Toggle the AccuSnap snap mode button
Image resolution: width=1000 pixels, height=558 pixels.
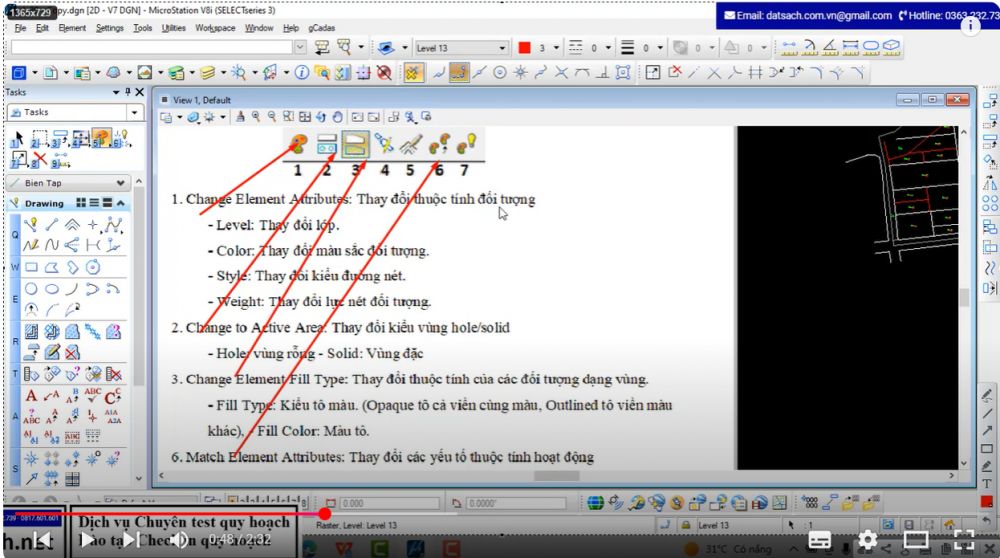tap(412, 73)
